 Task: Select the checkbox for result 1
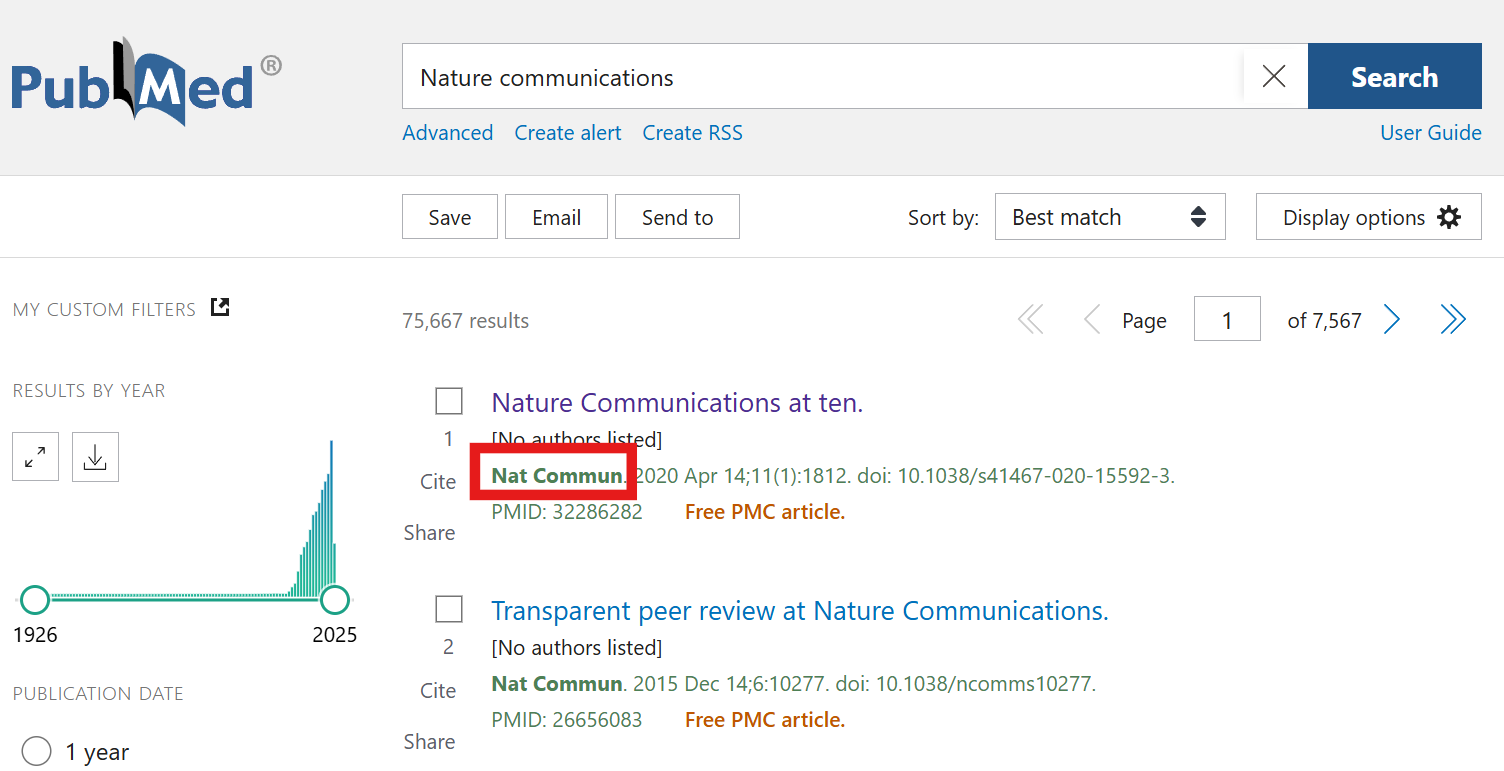click(449, 401)
